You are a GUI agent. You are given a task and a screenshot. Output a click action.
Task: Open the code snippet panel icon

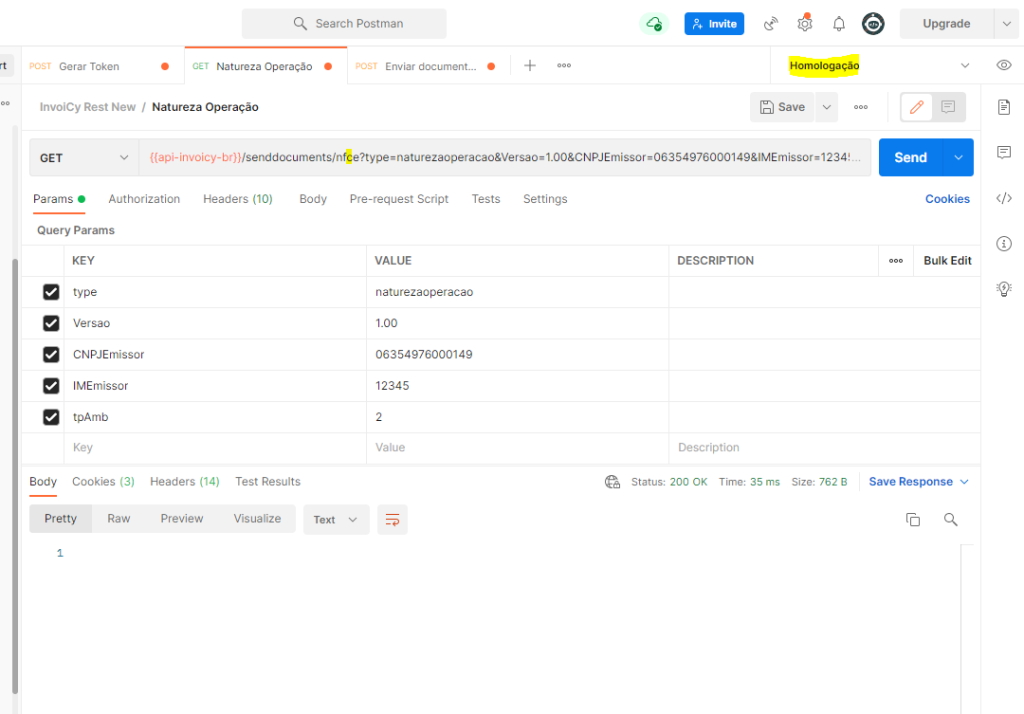point(1003,198)
